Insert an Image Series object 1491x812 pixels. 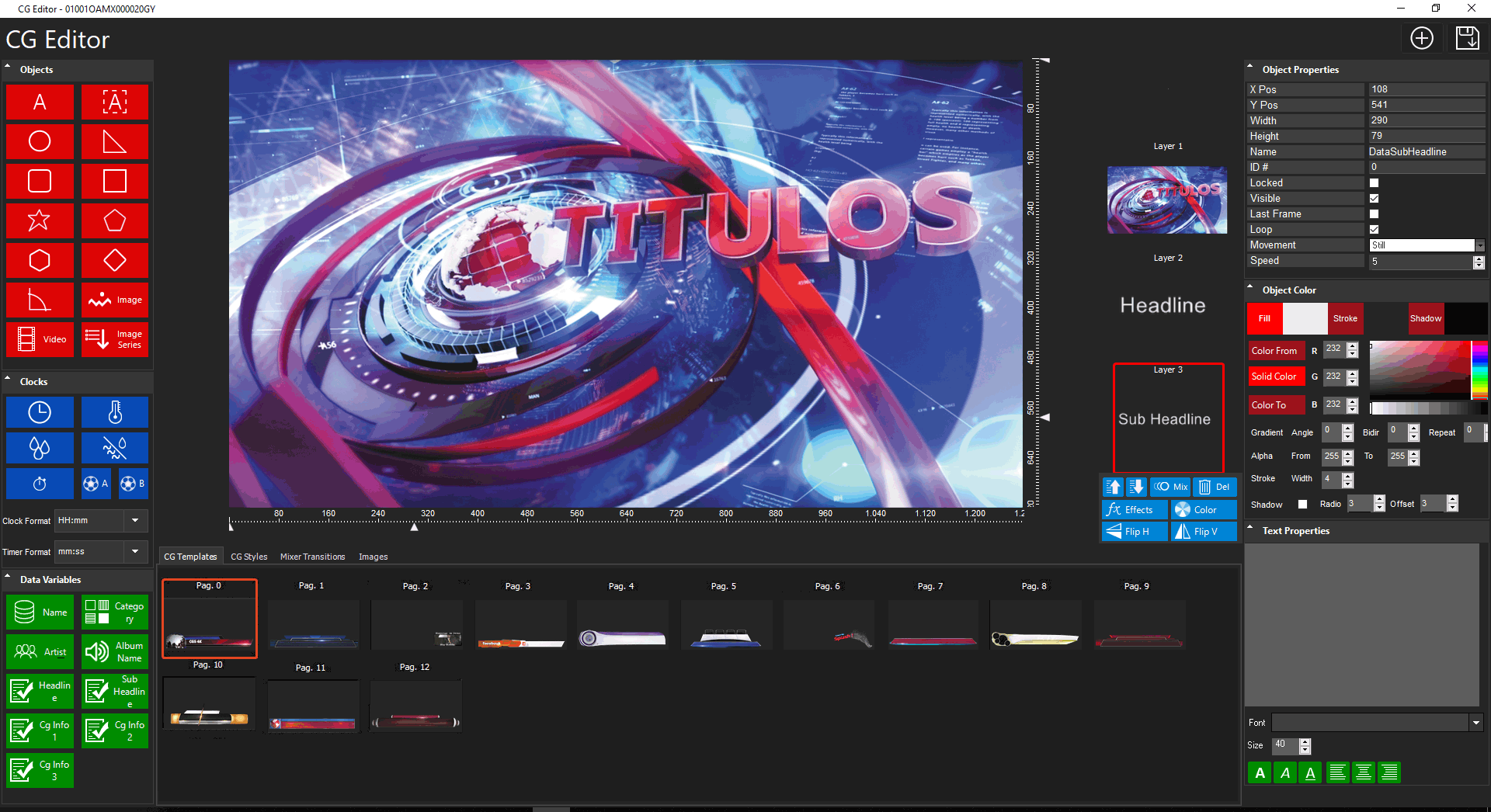(x=115, y=339)
